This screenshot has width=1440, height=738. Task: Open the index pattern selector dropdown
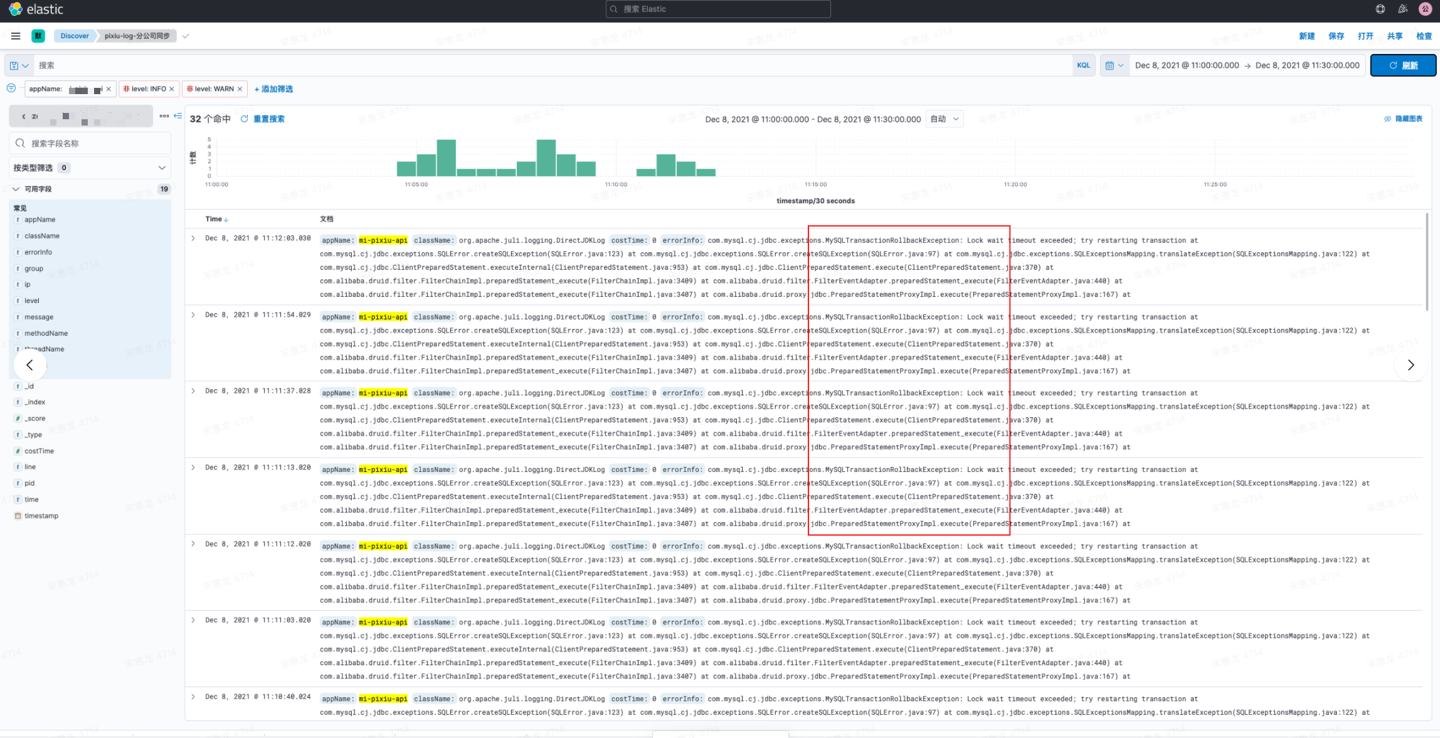[81, 116]
